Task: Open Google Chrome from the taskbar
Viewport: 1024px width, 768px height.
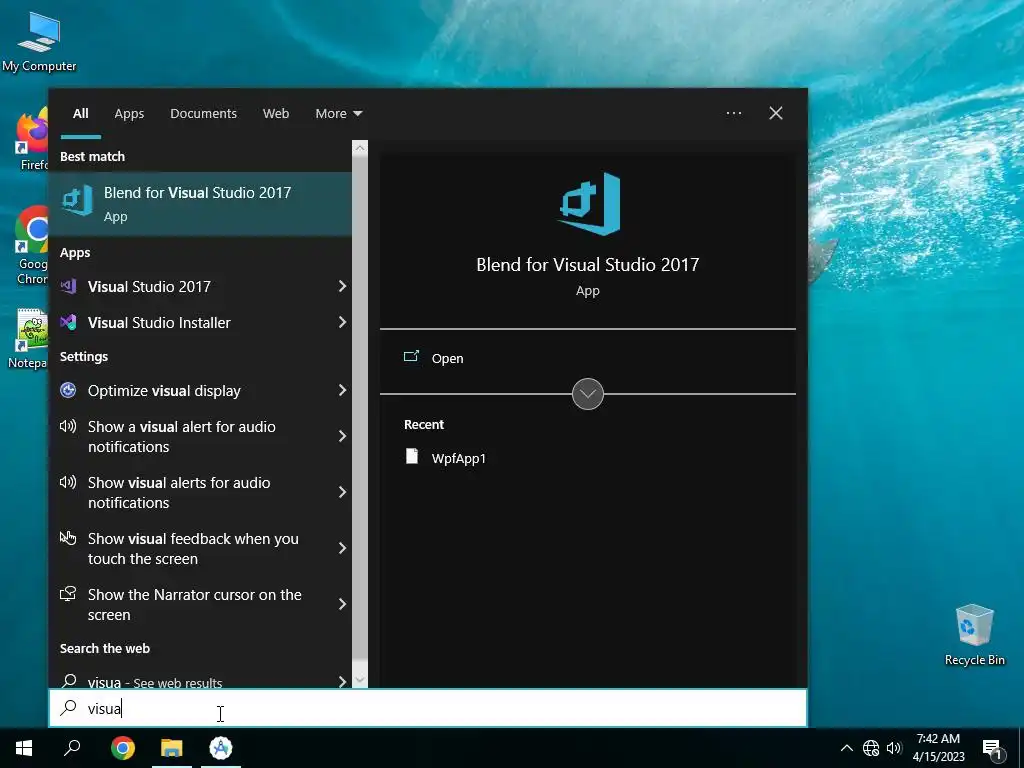Action: click(123, 748)
